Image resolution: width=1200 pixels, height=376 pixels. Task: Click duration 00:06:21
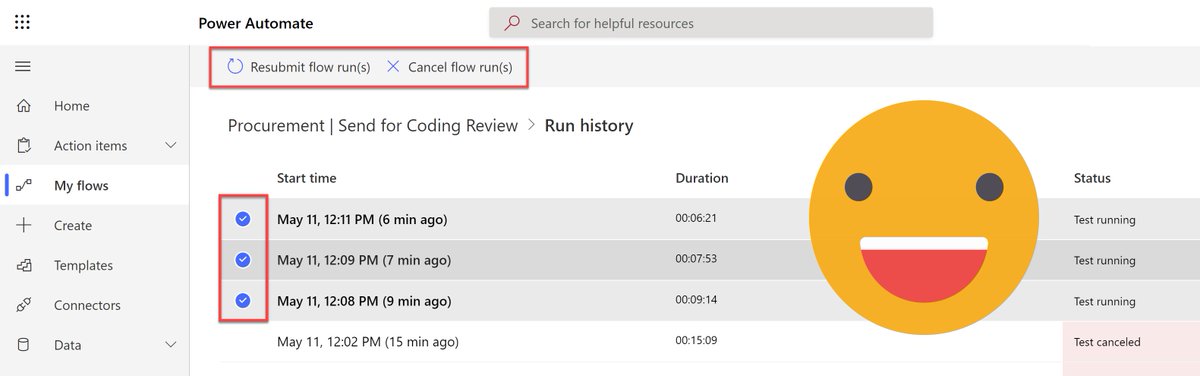click(696, 217)
